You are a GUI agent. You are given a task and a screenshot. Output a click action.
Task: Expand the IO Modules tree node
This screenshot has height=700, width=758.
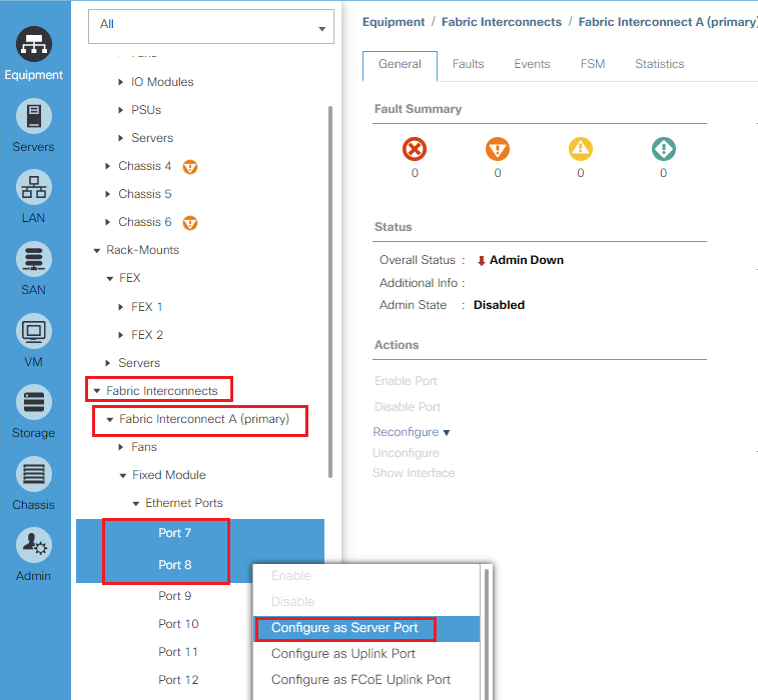point(121,82)
